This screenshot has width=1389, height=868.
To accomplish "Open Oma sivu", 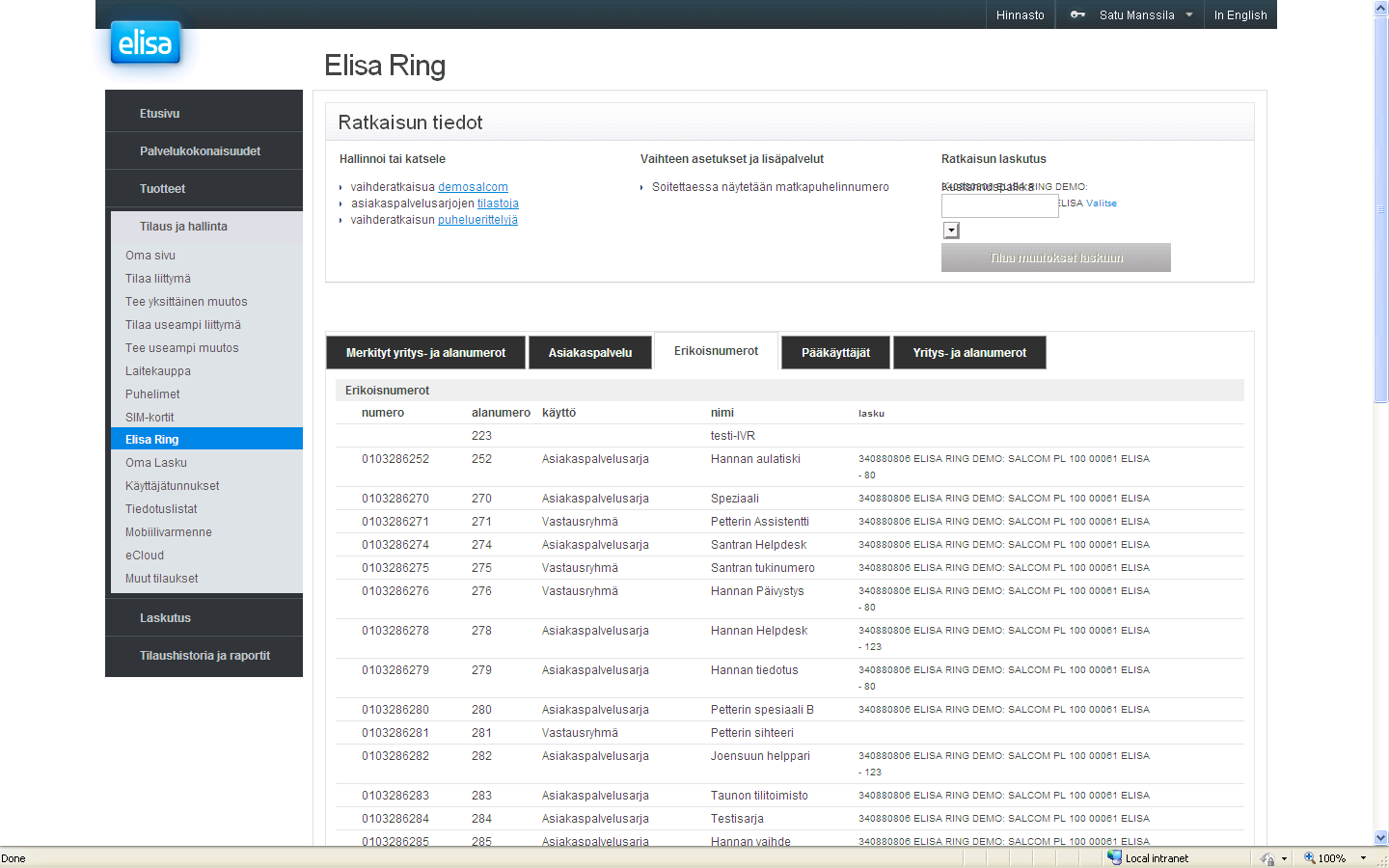I will point(150,255).
